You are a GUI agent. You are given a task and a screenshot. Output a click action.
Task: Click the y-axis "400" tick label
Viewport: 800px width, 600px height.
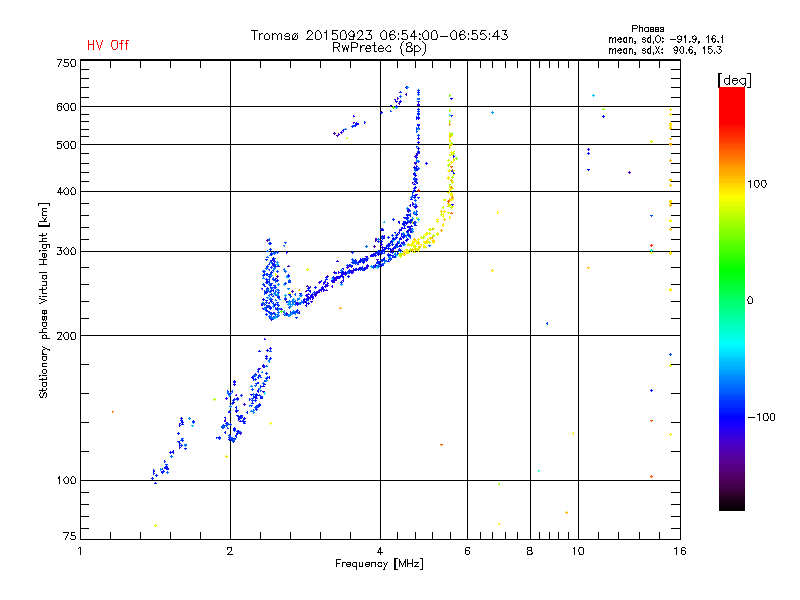coord(66,192)
